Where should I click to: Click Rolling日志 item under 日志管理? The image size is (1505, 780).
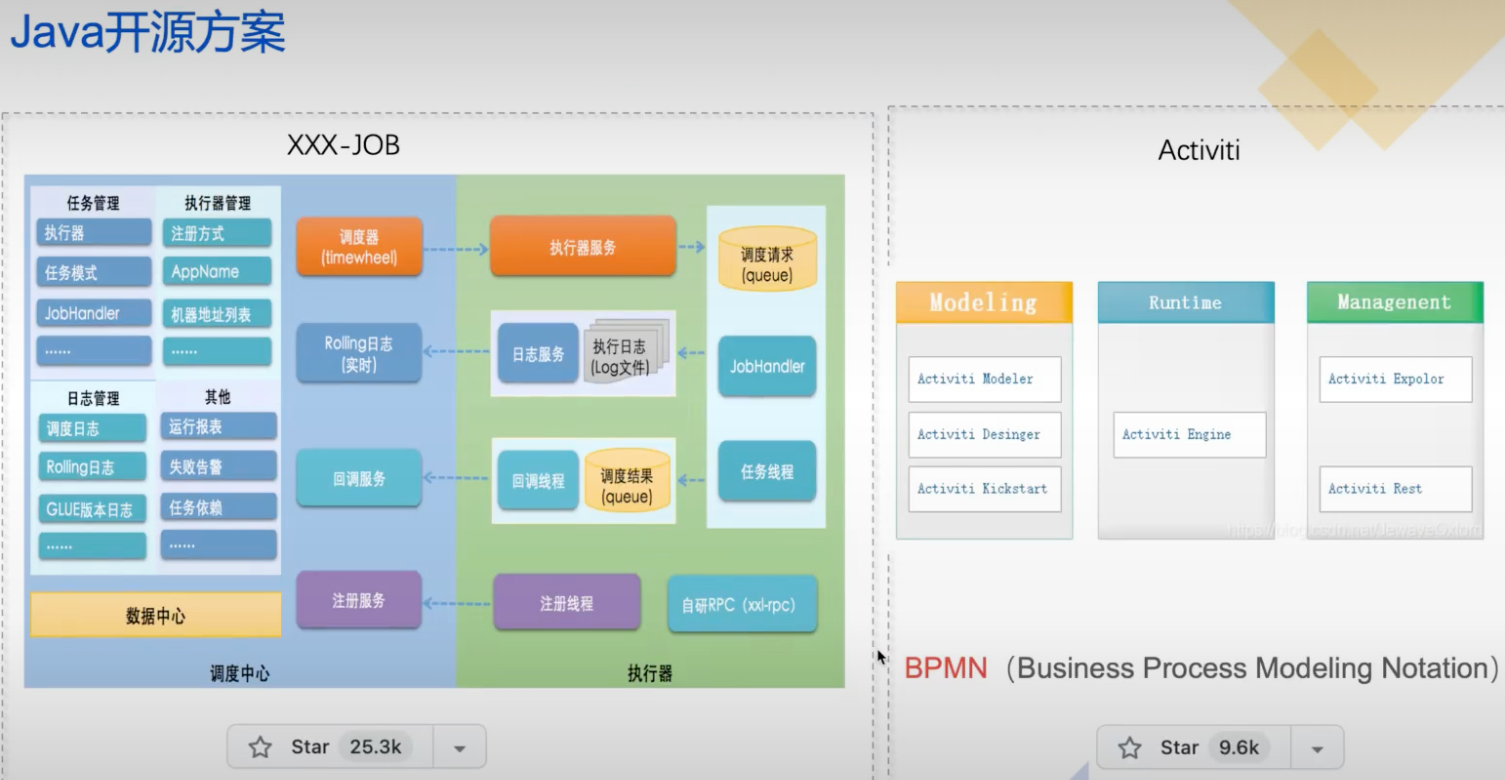[x=92, y=467]
